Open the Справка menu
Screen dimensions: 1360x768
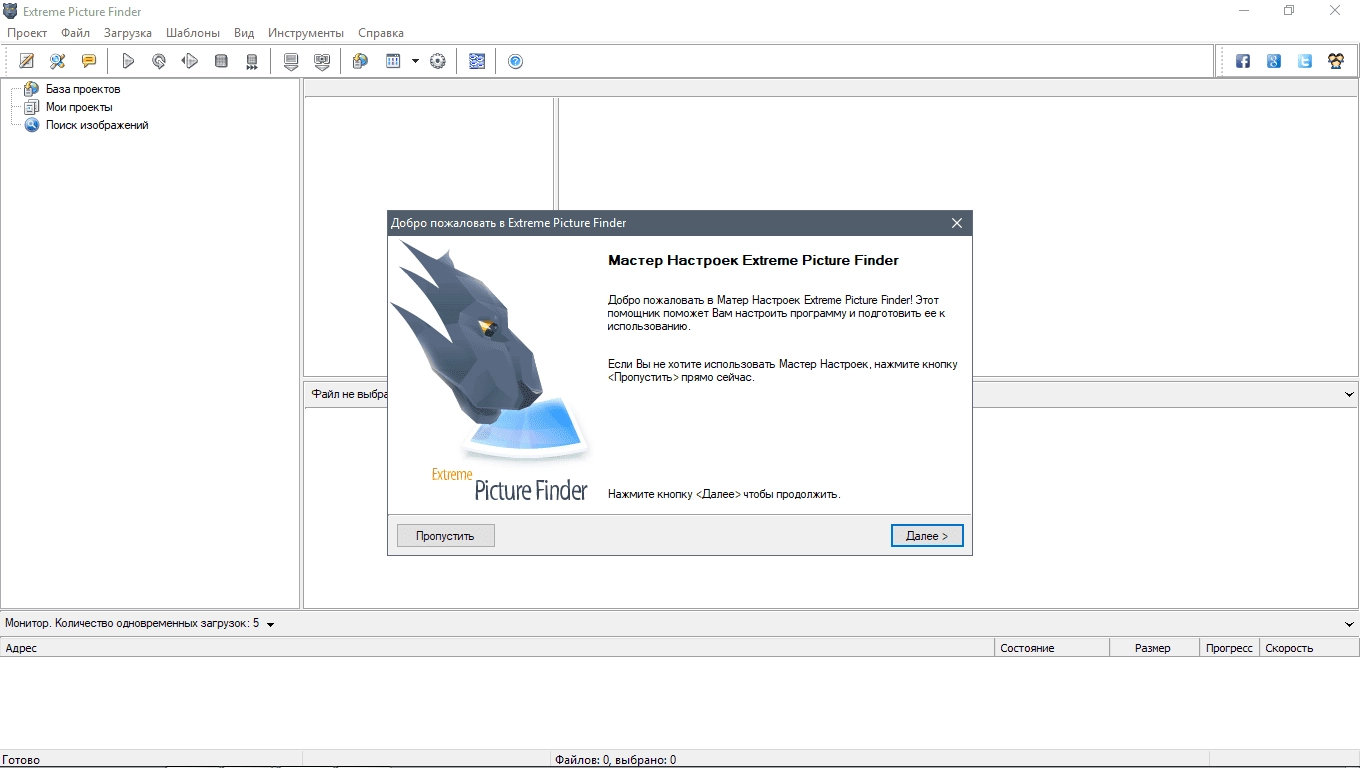click(x=381, y=33)
